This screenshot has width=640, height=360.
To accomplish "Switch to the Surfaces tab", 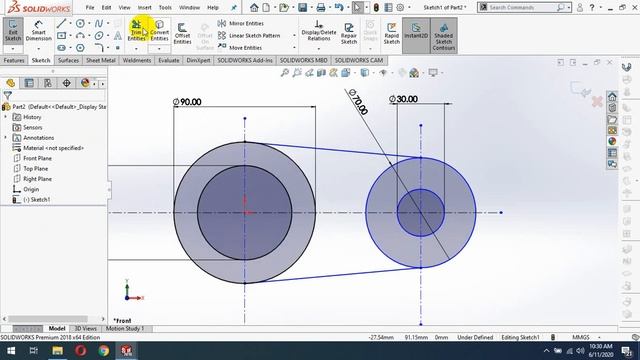I will pos(68,60).
